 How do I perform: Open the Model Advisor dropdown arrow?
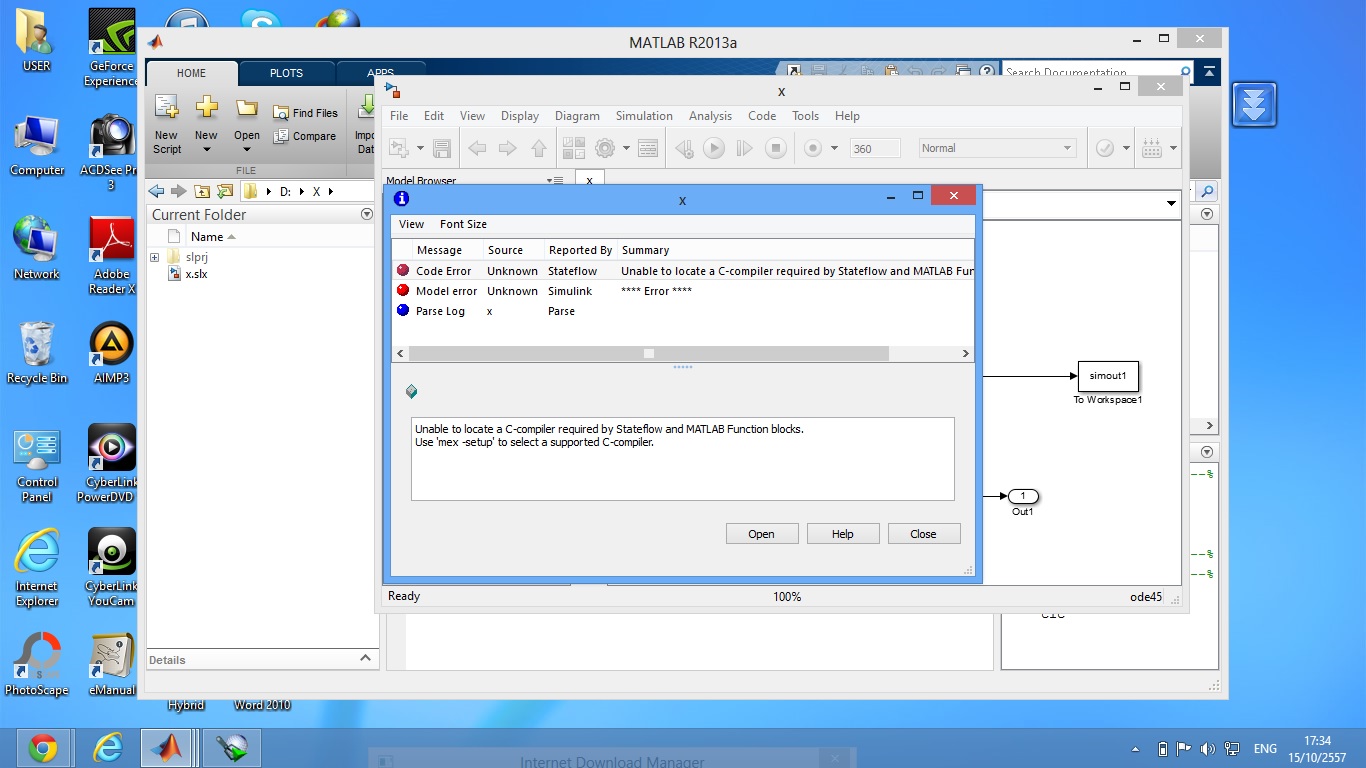click(1126, 148)
